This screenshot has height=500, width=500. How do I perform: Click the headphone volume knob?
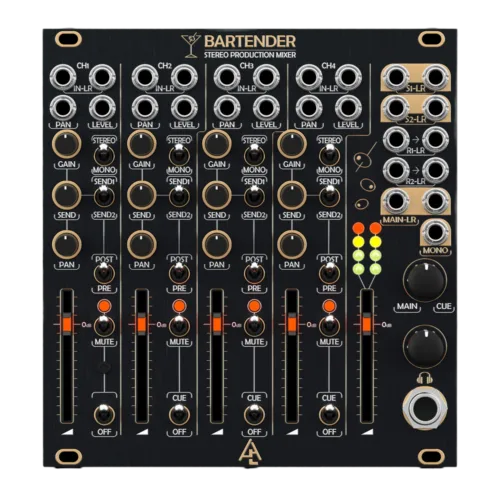pos(424,346)
